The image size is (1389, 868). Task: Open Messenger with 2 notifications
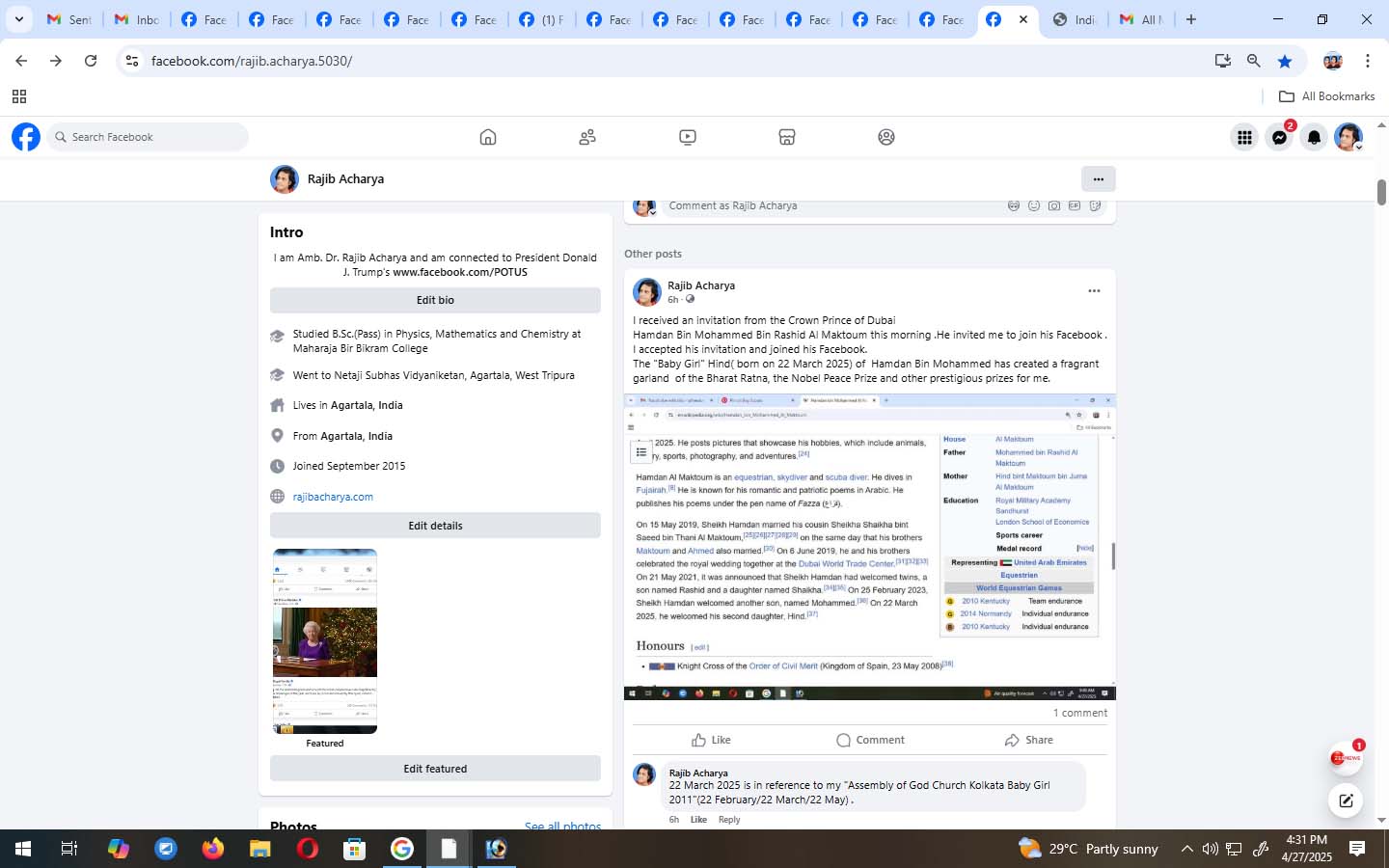point(1280,138)
